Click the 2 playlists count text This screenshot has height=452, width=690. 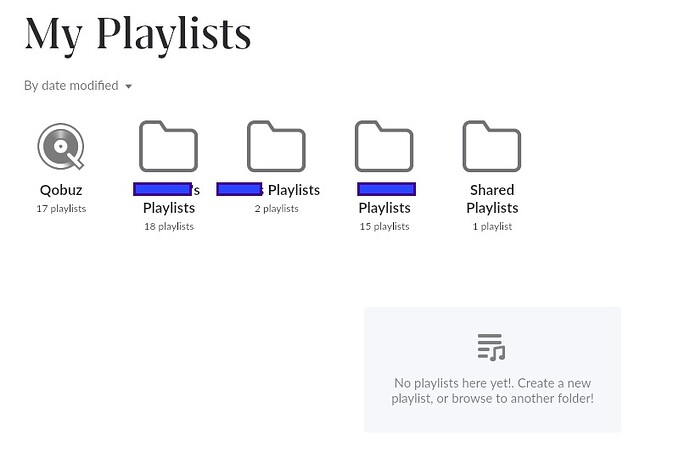(276, 209)
